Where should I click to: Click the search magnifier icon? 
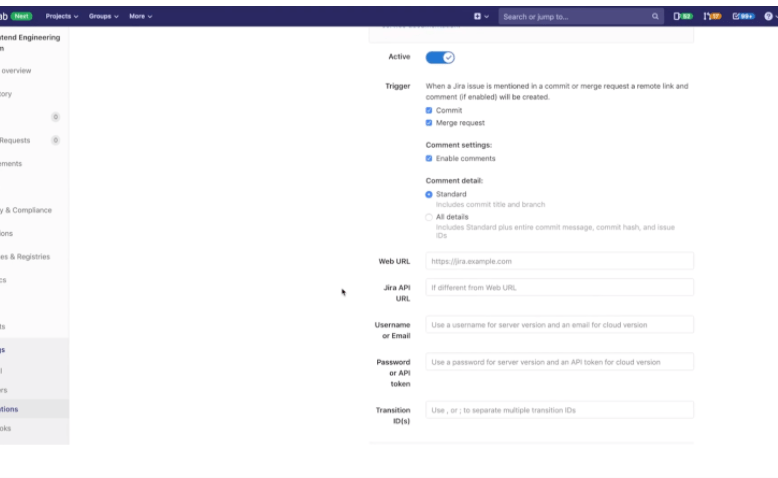tap(655, 17)
